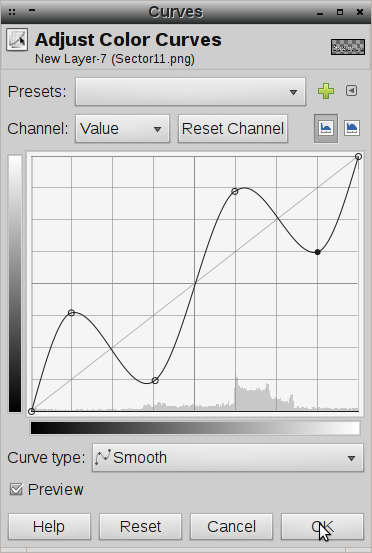
Task: Open the presets menu arrow button
Action: click(351, 91)
